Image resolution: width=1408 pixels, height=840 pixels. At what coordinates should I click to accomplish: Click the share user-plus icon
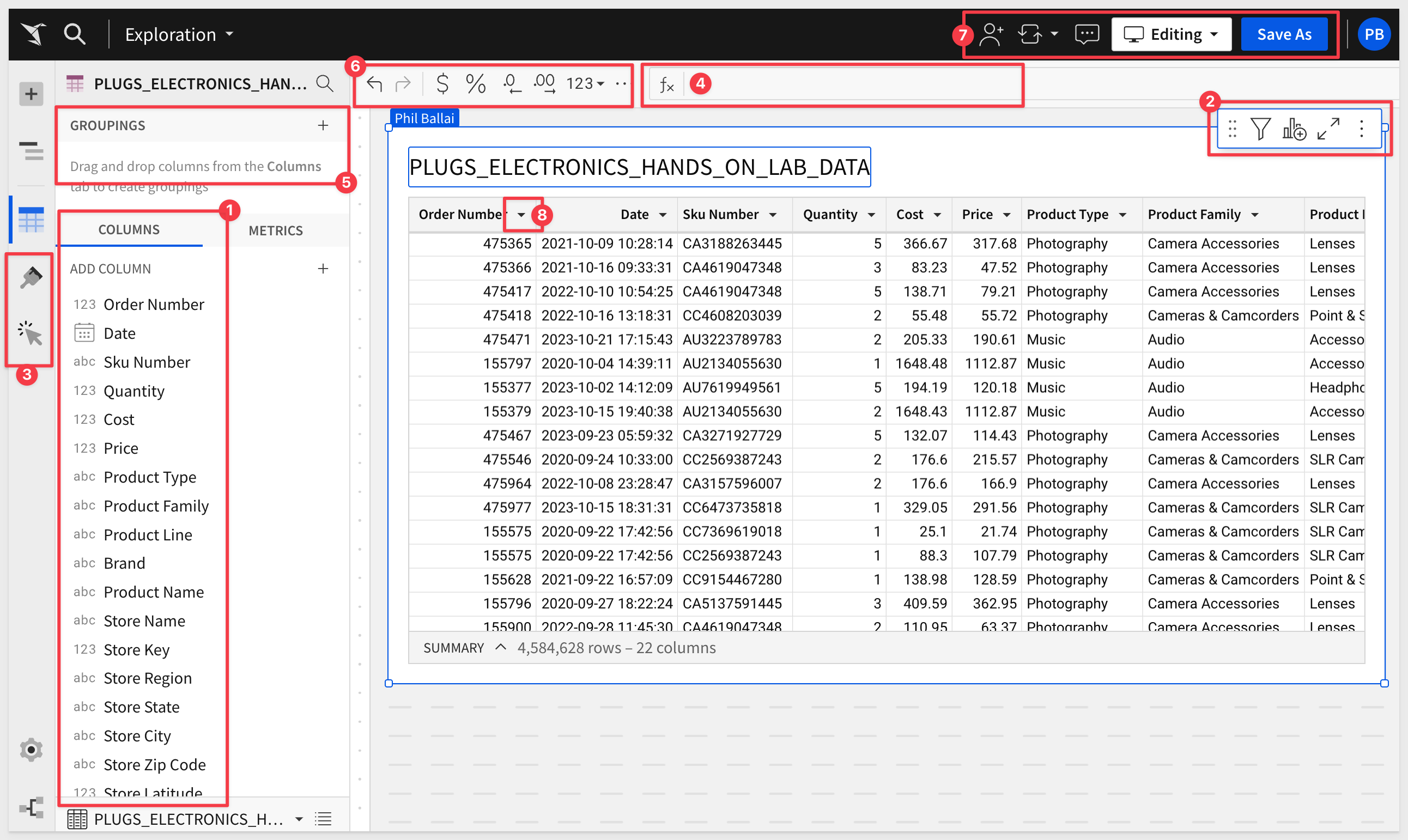tap(991, 34)
